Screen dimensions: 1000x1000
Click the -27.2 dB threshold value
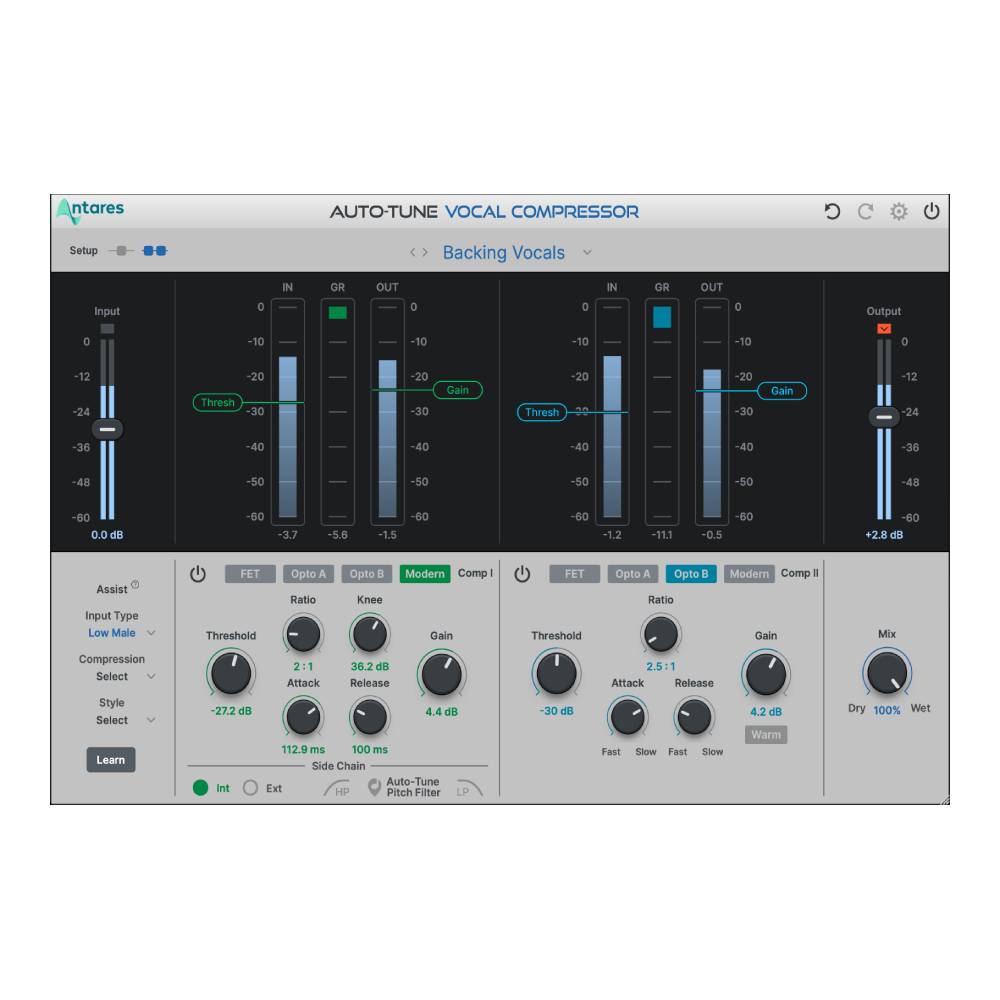click(231, 711)
